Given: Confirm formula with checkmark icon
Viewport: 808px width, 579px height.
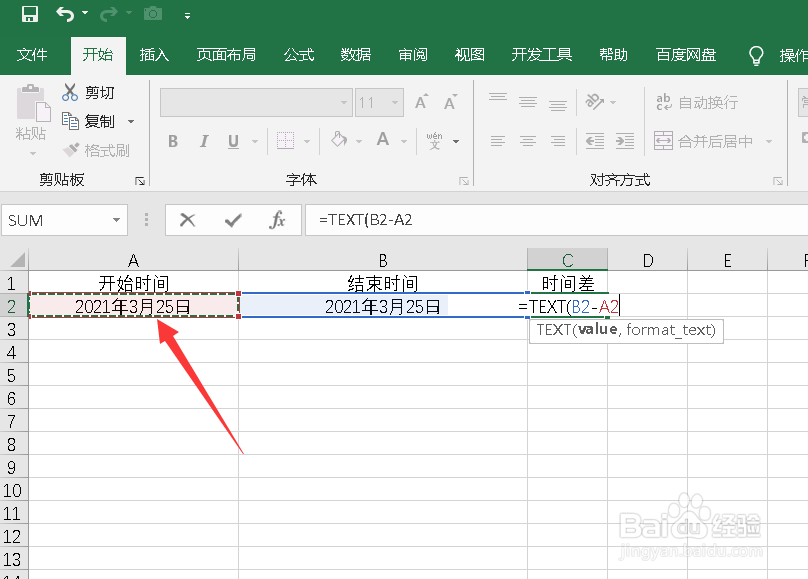Looking at the screenshot, I should [233, 220].
